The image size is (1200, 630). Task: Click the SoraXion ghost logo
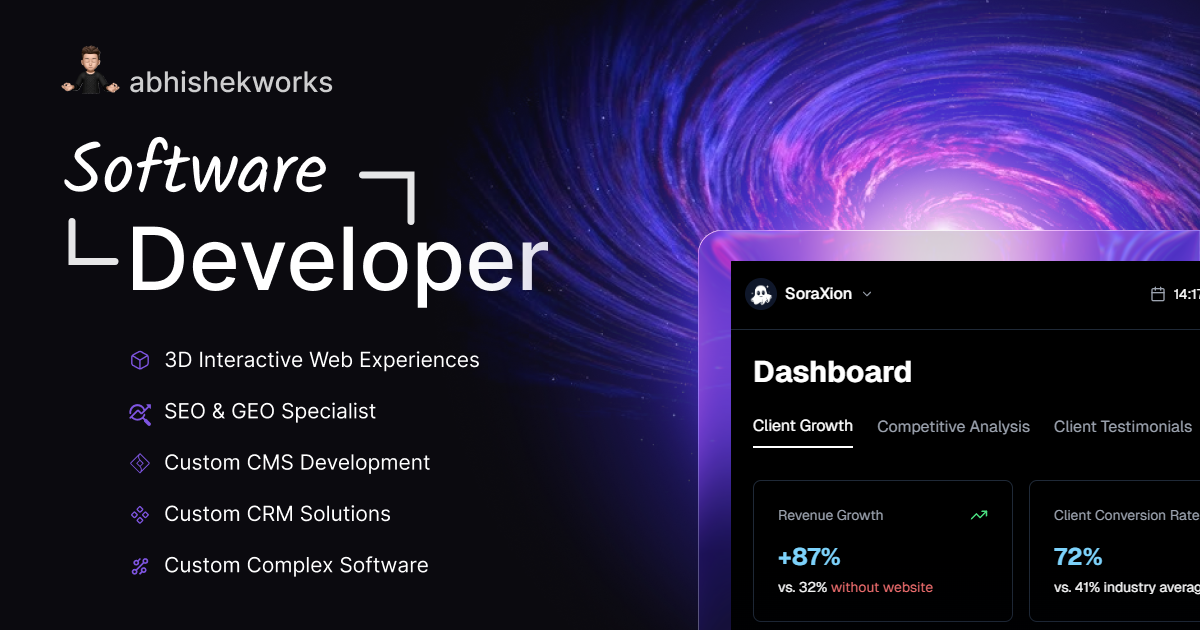pos(761,294)
